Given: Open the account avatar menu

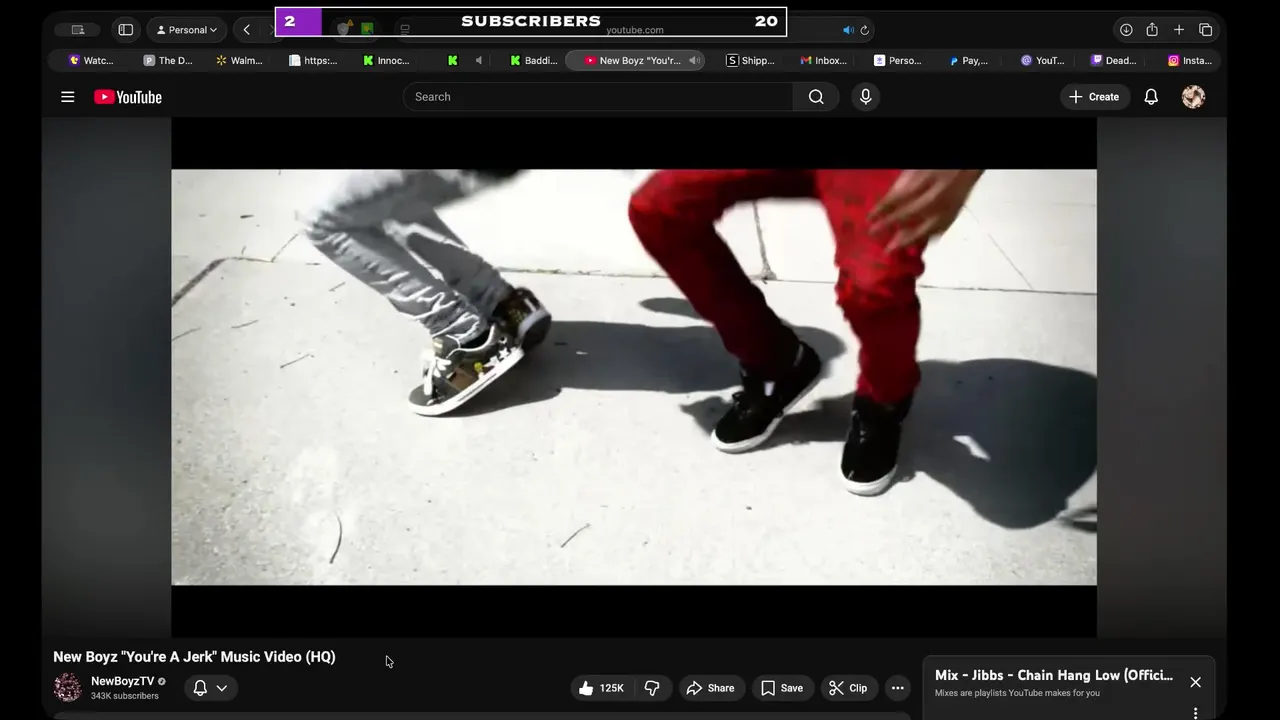Looking at the screenshot, I should (x=1193, y=97).
